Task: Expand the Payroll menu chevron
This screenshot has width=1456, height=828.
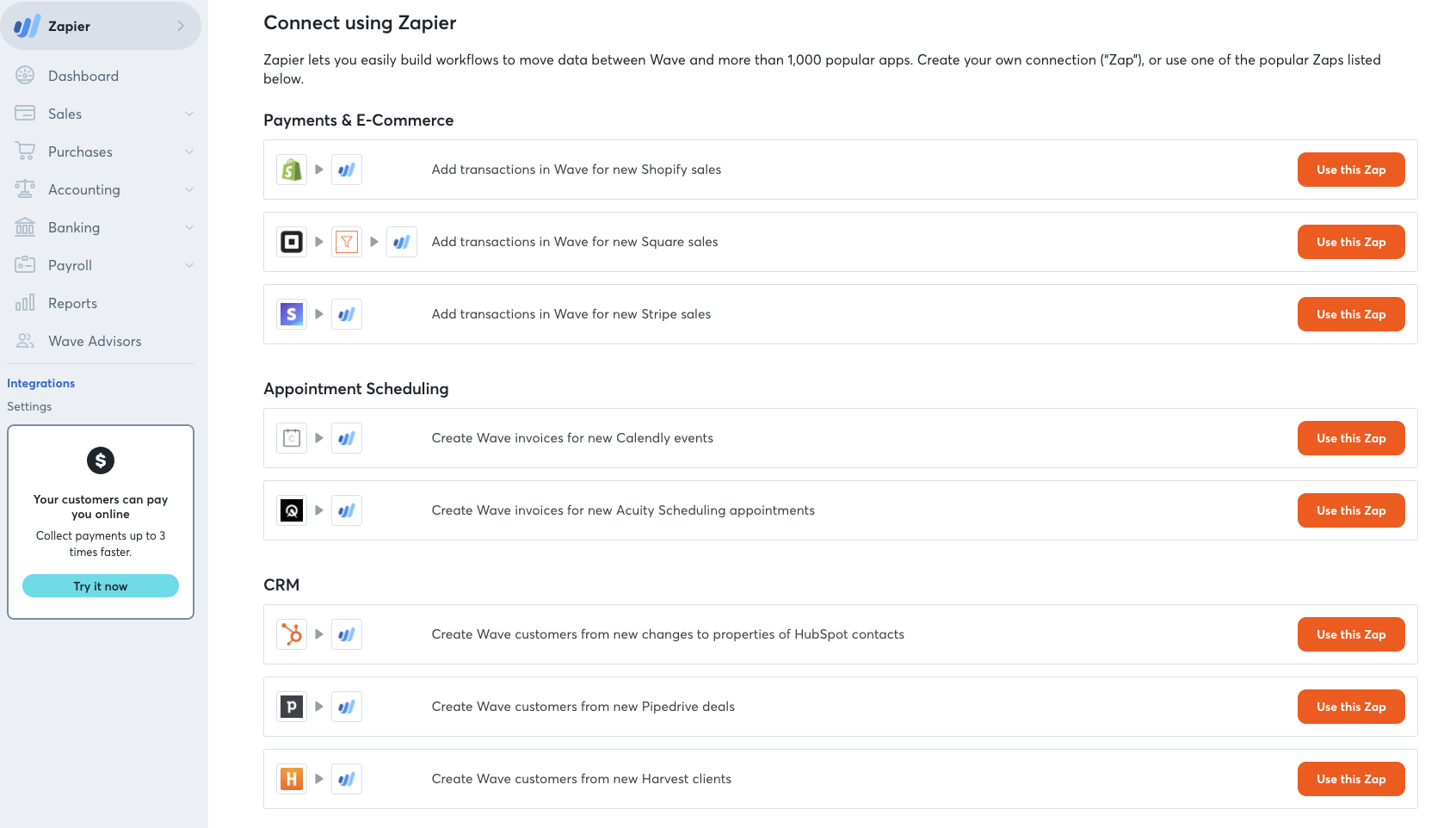Action: pyautogui.click(x=189, y=265)
